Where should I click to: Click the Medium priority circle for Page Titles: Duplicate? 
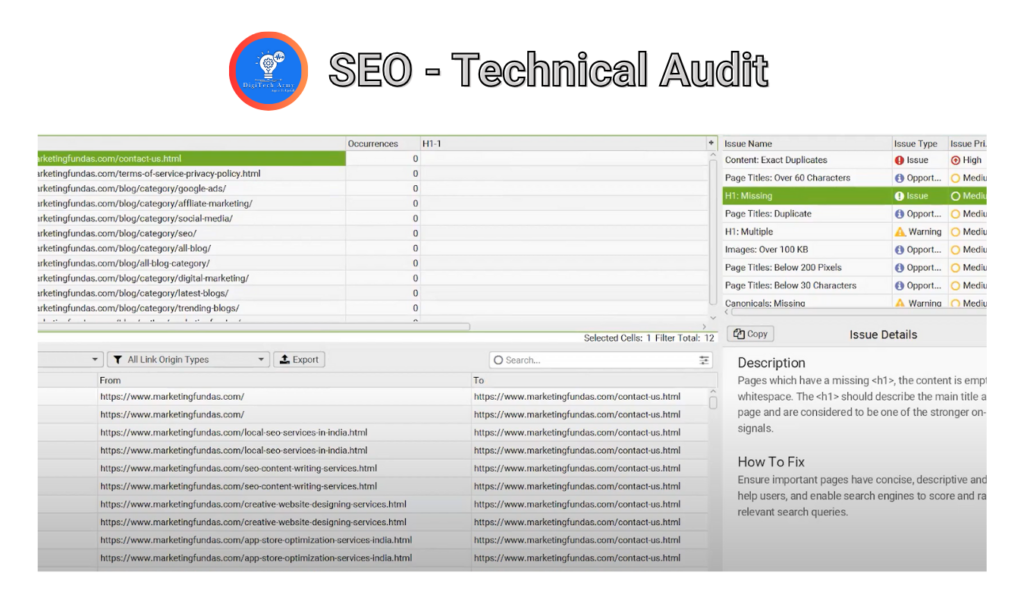coord(955,214)
